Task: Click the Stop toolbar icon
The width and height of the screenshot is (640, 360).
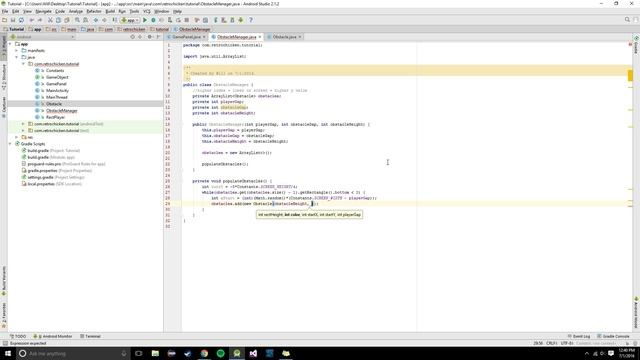Action: click(187, 20)
